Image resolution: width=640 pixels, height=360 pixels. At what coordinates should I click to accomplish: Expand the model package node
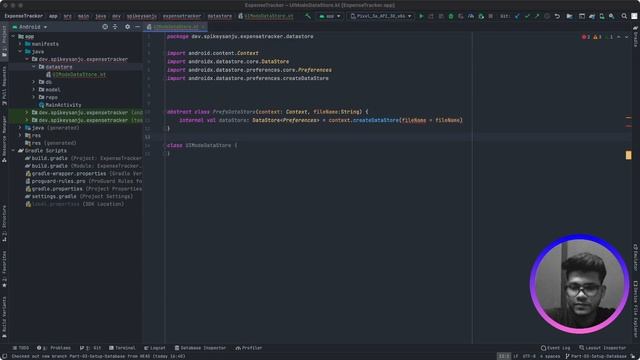[x=34, y=90]
